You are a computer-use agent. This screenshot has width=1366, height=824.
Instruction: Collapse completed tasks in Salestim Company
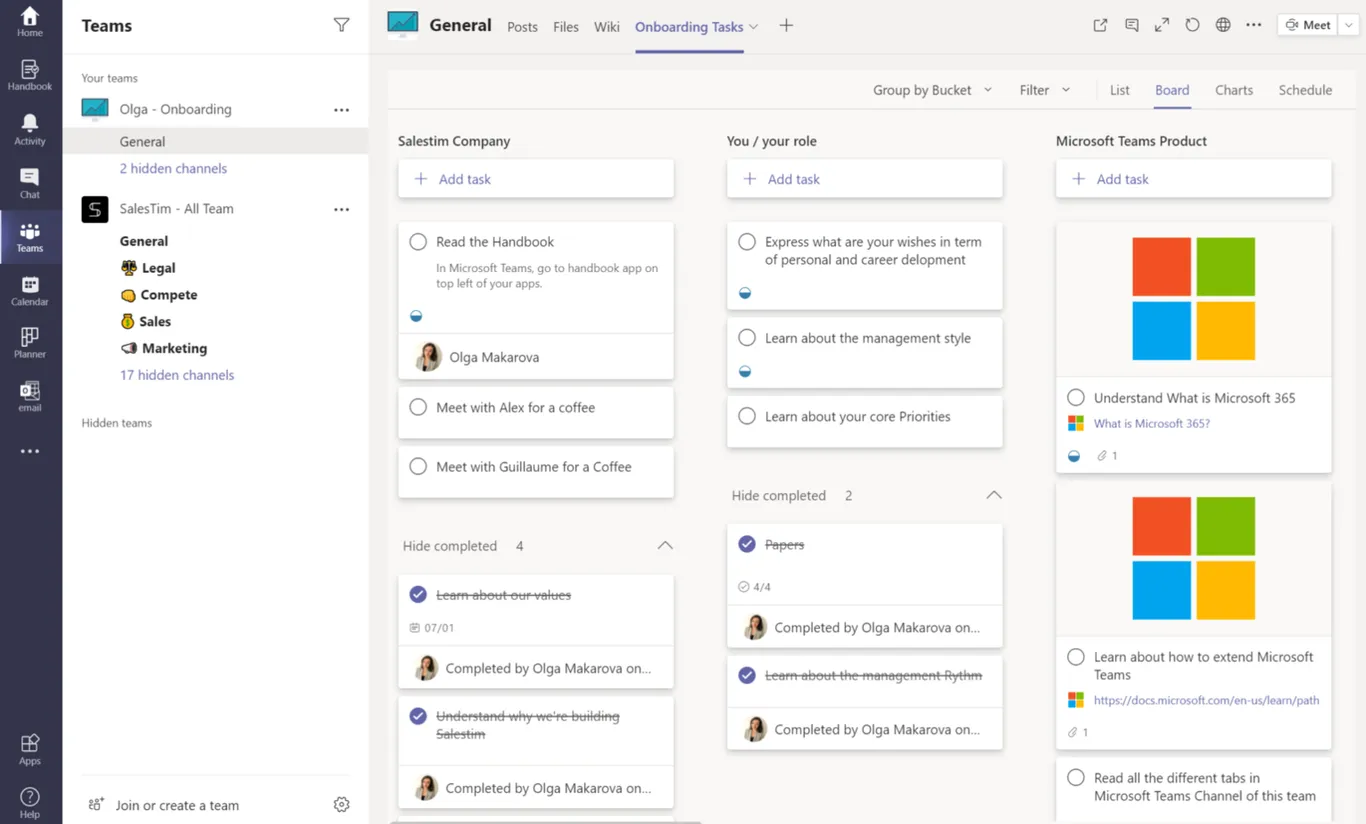[x=665, y=546]
